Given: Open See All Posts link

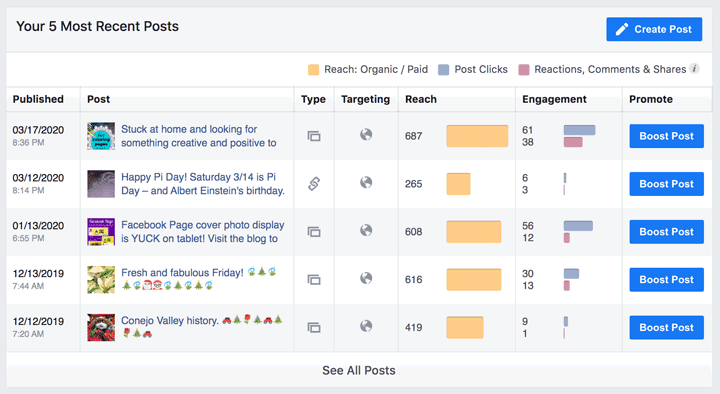Looking at the screenshot, I should [x=359, y=370].
